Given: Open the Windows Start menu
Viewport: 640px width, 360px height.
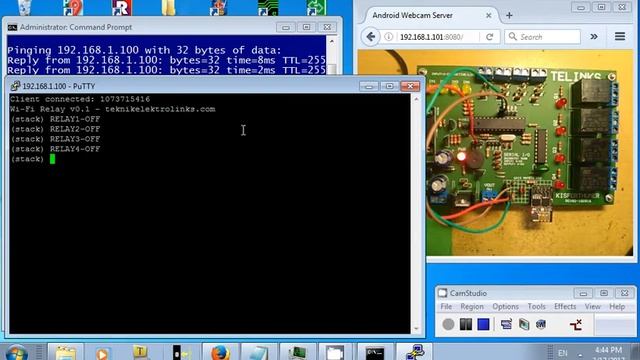Looking at the screenshot, I should (x=16, y=353).
